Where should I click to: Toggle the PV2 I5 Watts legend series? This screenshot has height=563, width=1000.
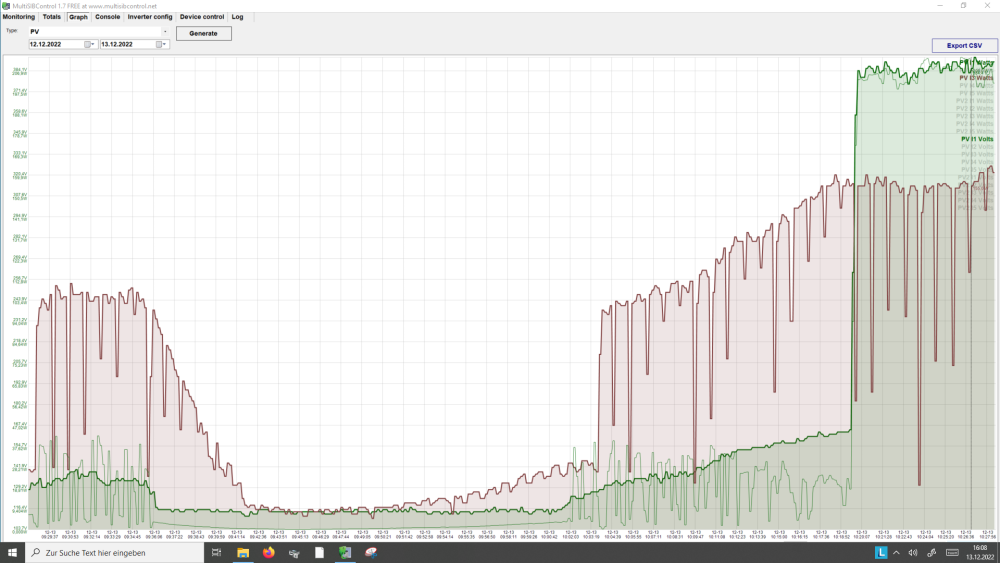tap(974, 131)
